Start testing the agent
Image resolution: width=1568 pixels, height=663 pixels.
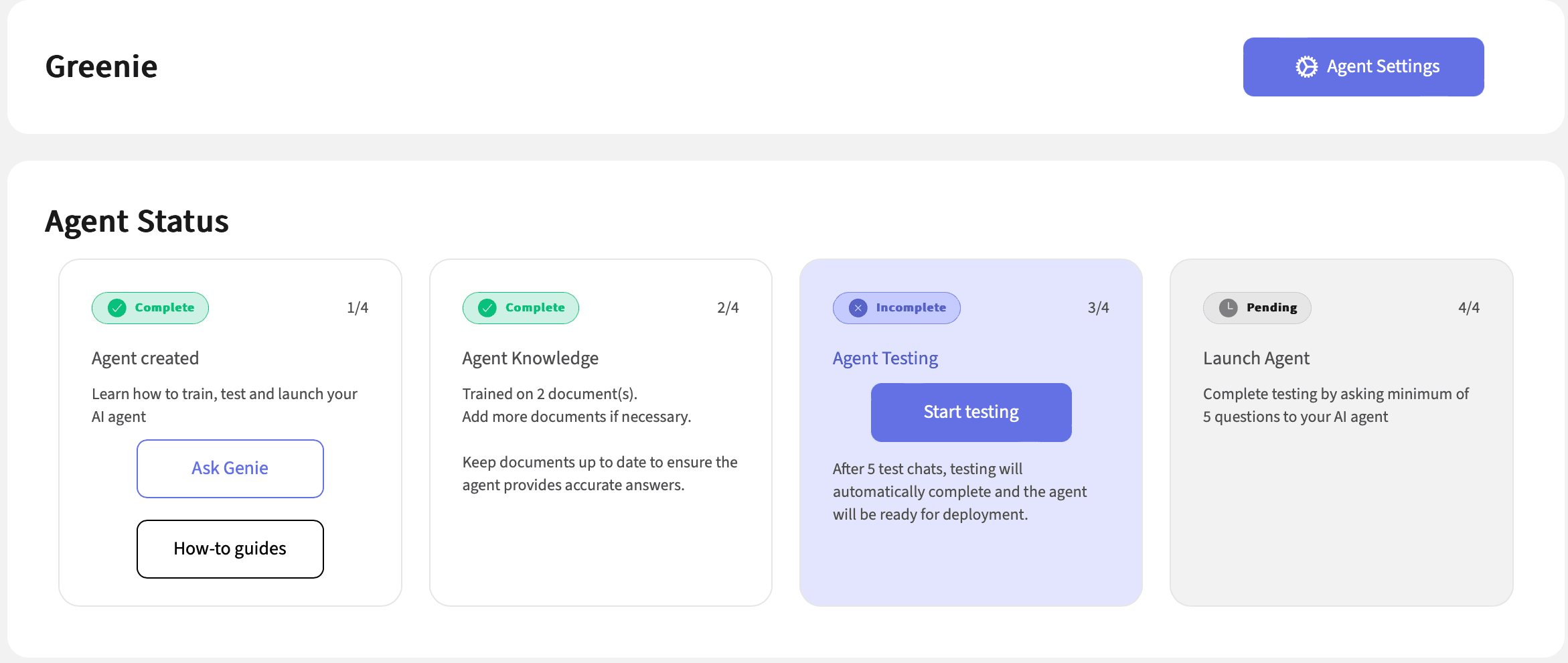[971, 413]
